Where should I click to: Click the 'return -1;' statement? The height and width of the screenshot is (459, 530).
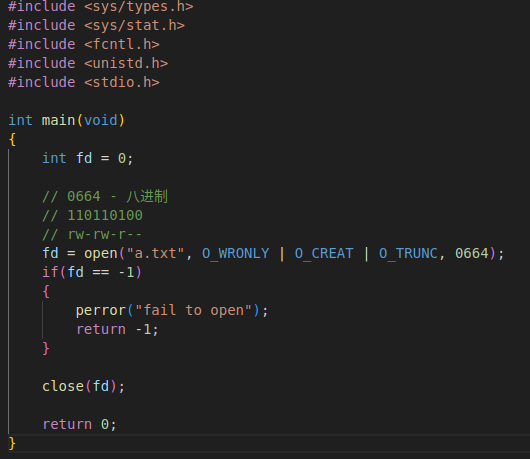pos(117,329)
